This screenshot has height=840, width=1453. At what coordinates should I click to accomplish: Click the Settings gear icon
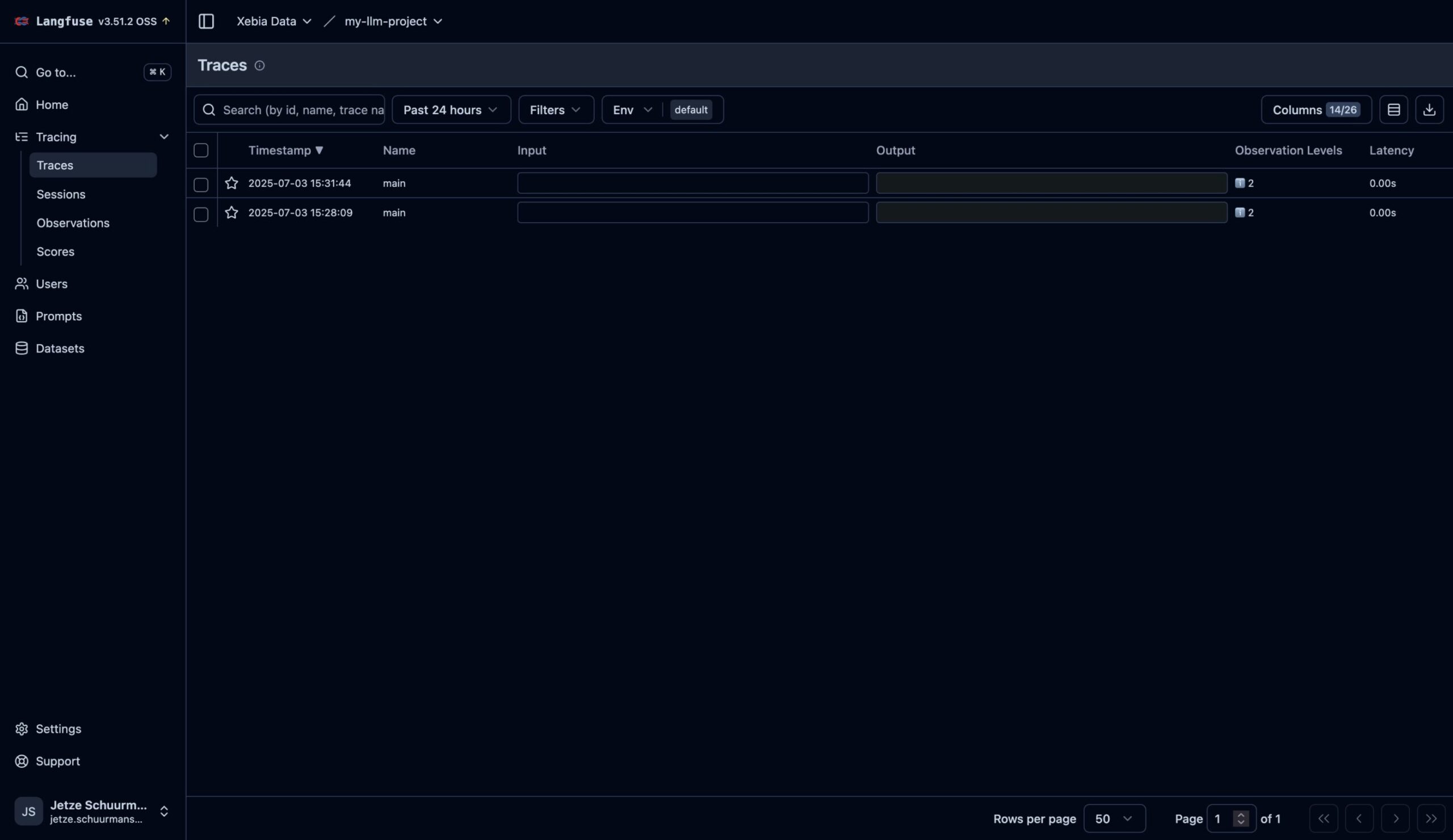click(22, 729)
